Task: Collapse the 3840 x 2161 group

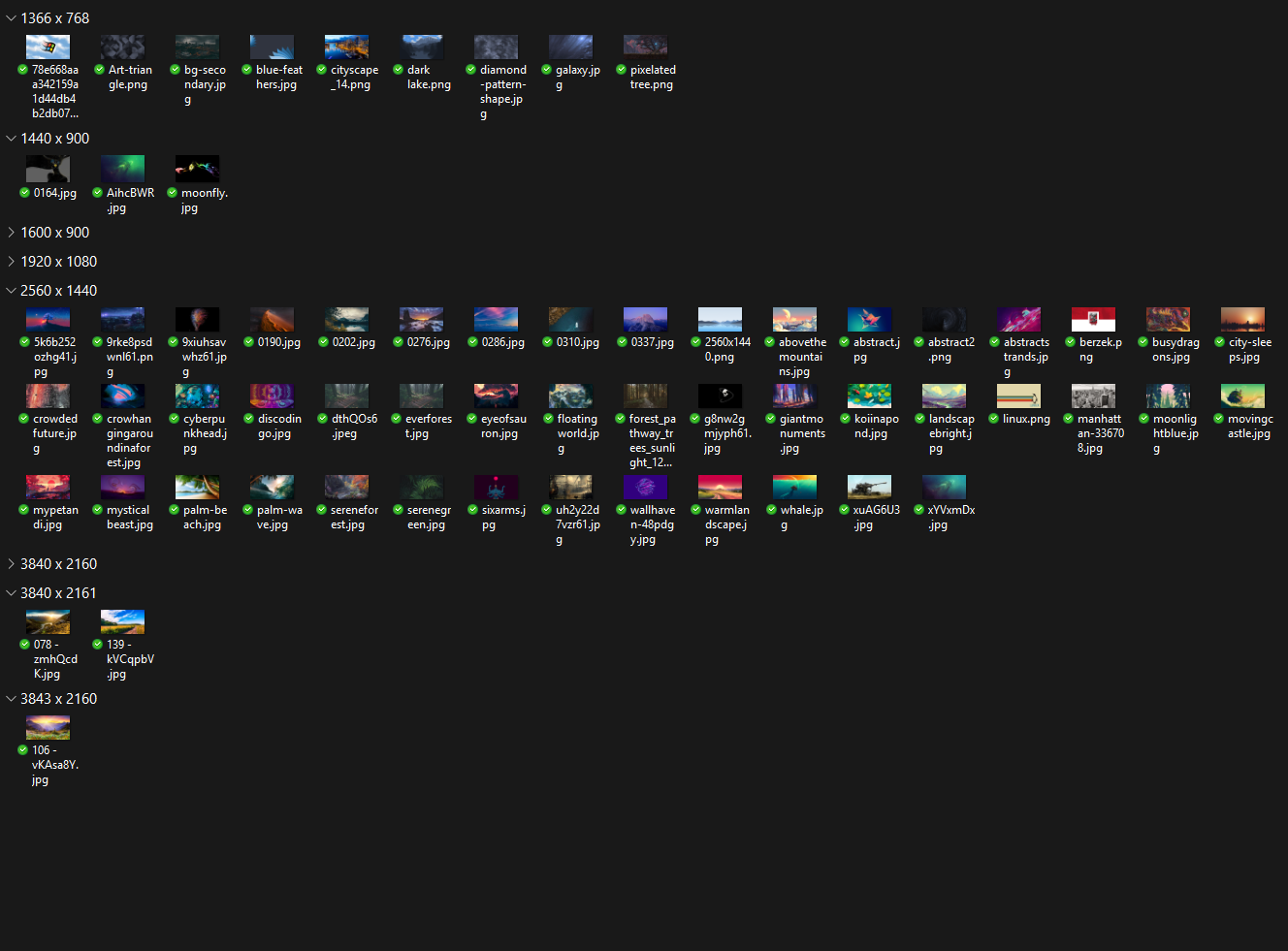Action: tap(11, 593)
